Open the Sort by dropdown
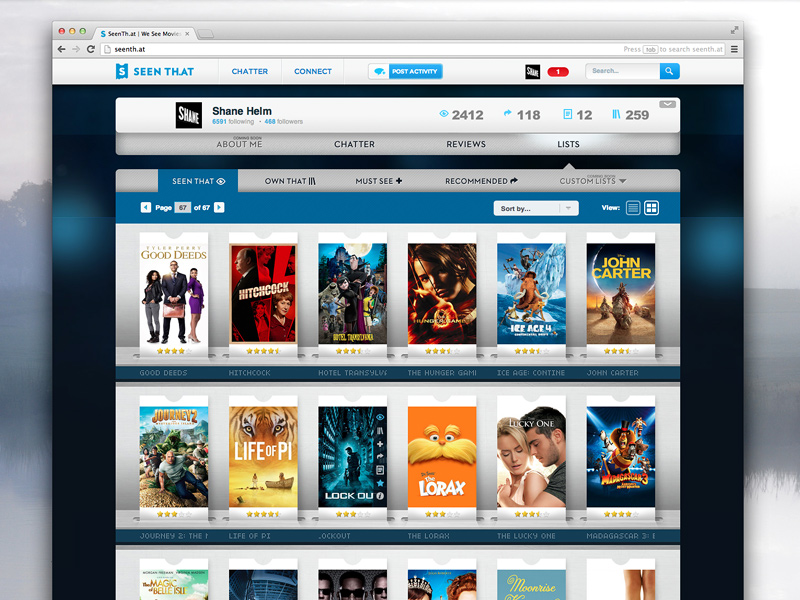 pos(536,208)
